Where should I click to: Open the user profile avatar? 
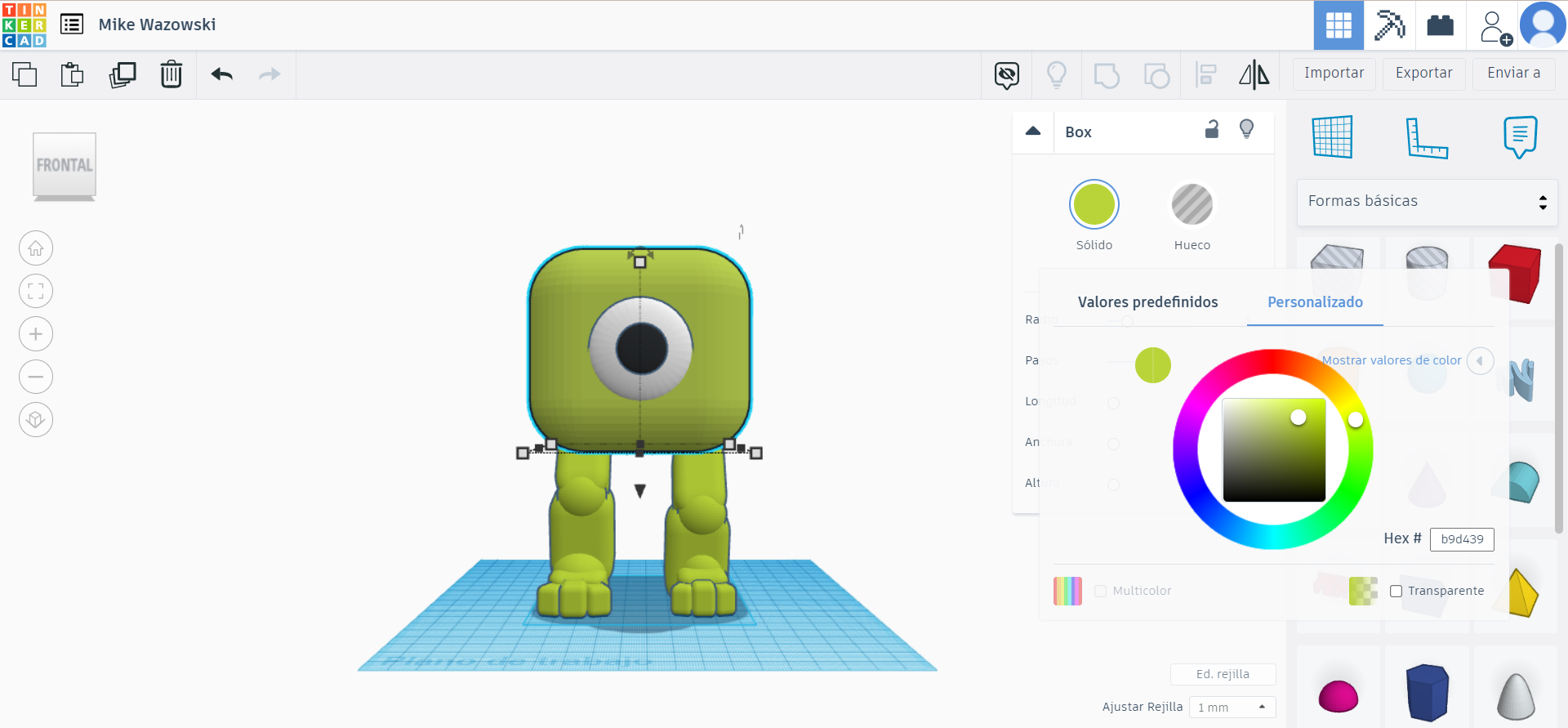click(1543, 25)
